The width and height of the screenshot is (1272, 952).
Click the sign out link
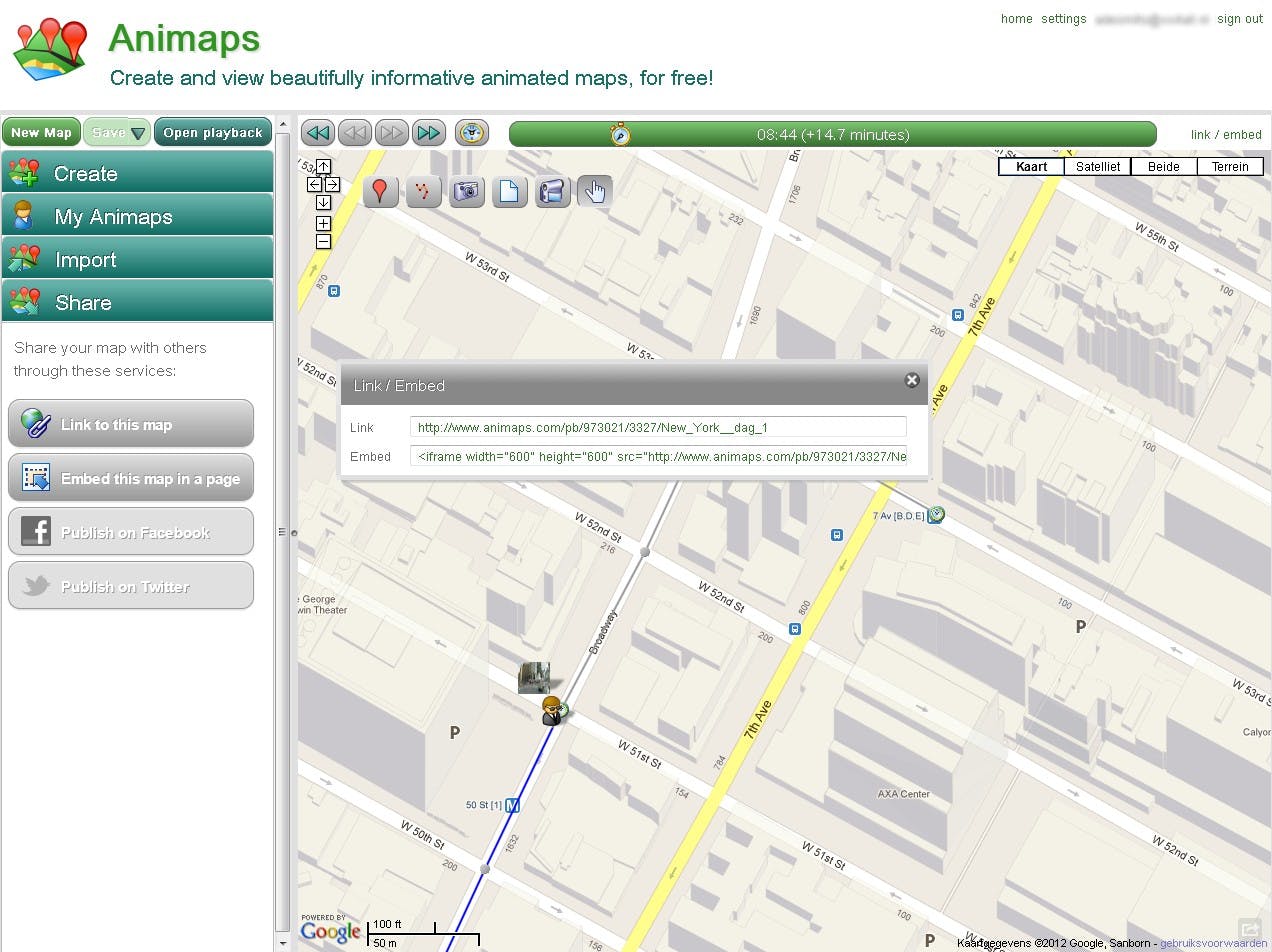[x=1240, y=19]
